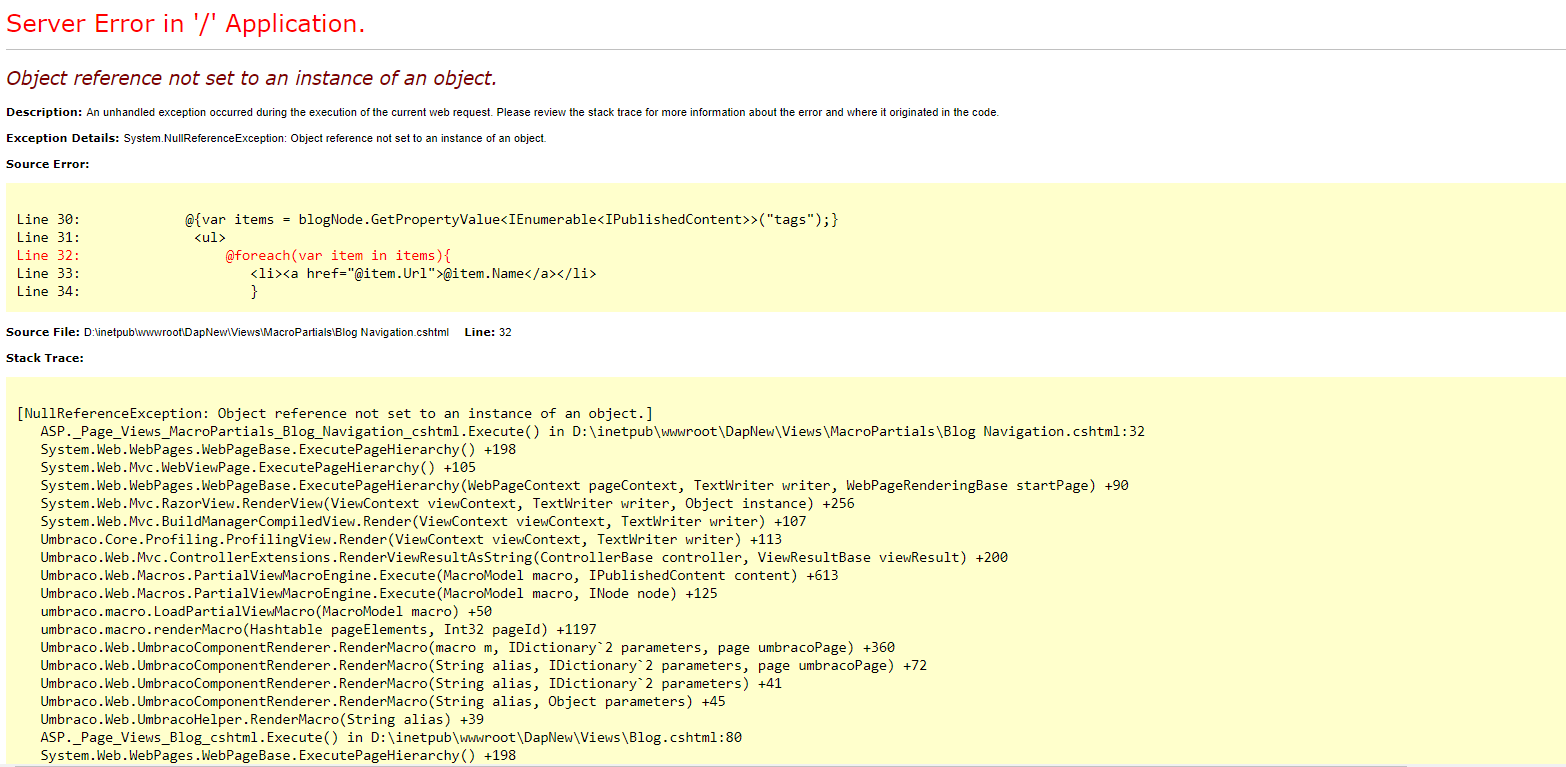Click the Line 33 code with @item.Url

(x=423, y=273)
